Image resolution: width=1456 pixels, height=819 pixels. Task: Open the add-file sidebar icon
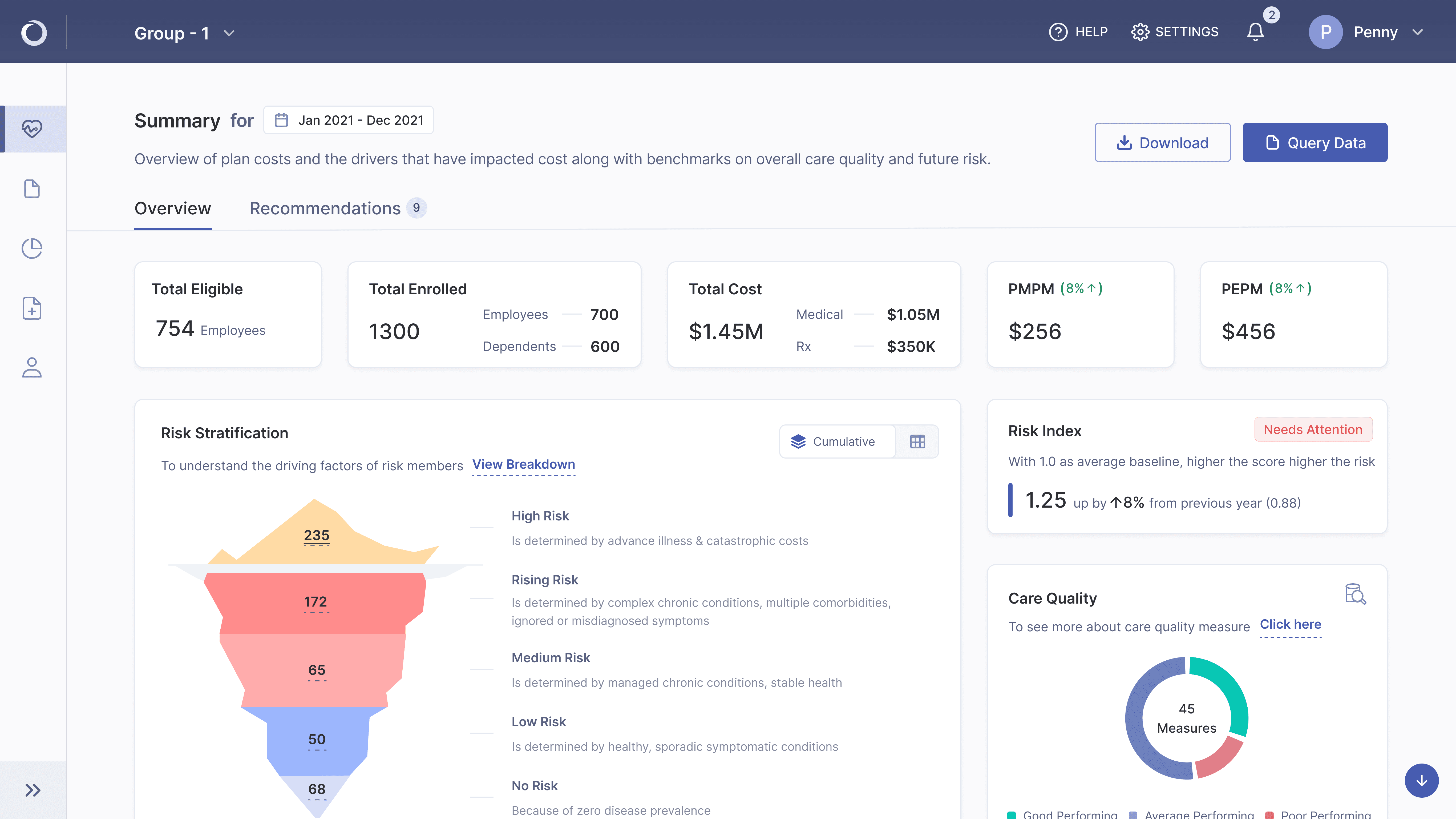(32, 308)
